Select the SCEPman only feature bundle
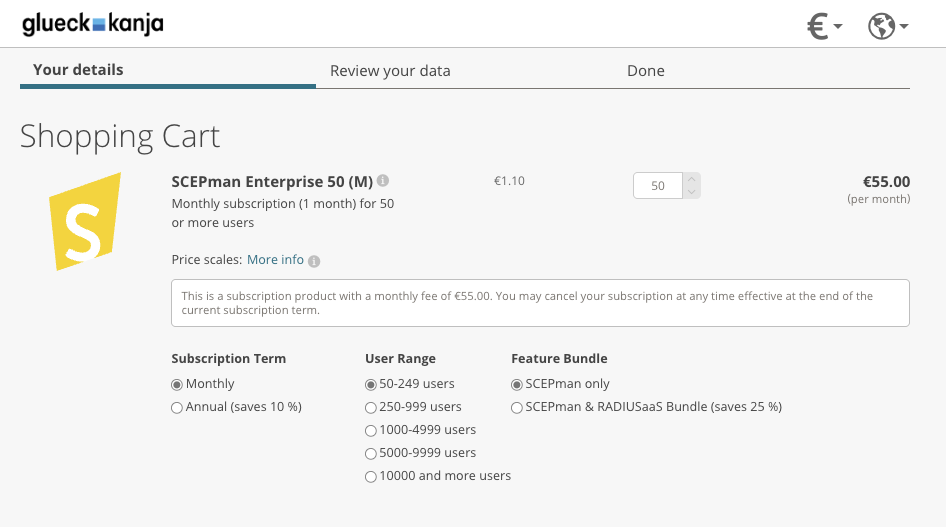This screenshot has width=946, height=527. 517,384
